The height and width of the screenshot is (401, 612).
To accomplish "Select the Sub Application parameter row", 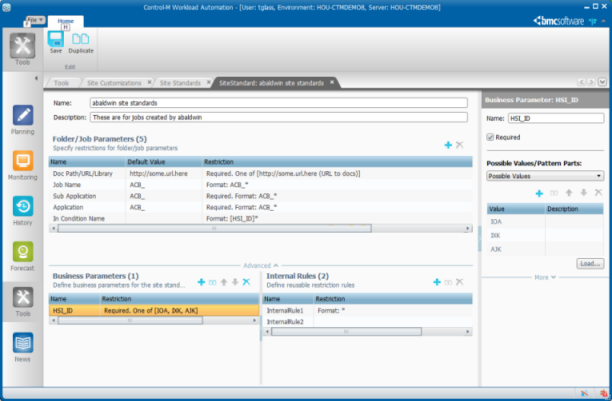I will (260, 196).
